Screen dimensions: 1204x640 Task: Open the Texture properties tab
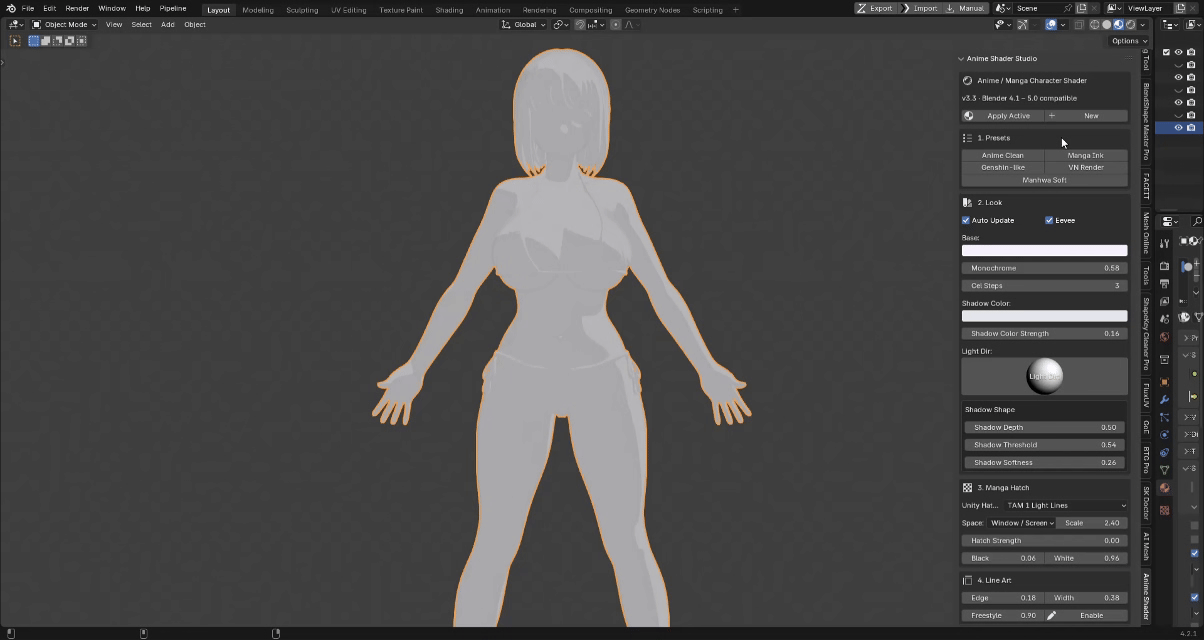[1164, 510]
